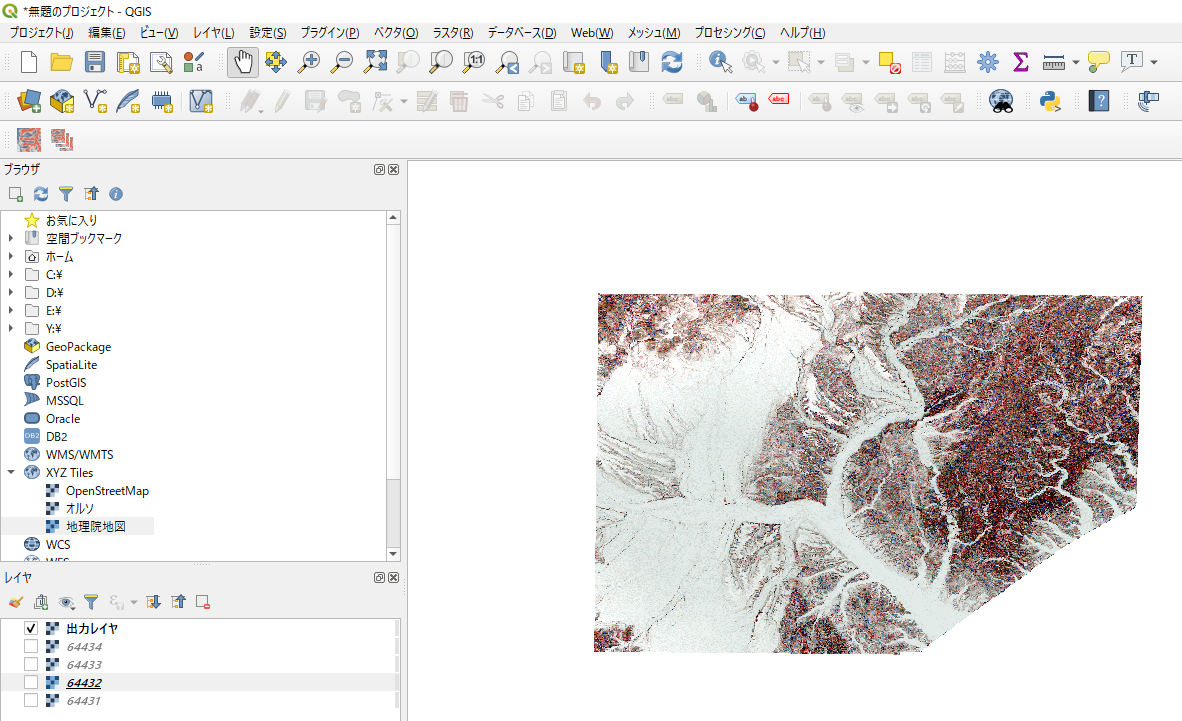Expand all icon in Layers panel
This screenshot has height=721, width=1182.
[x=153, y=602]
